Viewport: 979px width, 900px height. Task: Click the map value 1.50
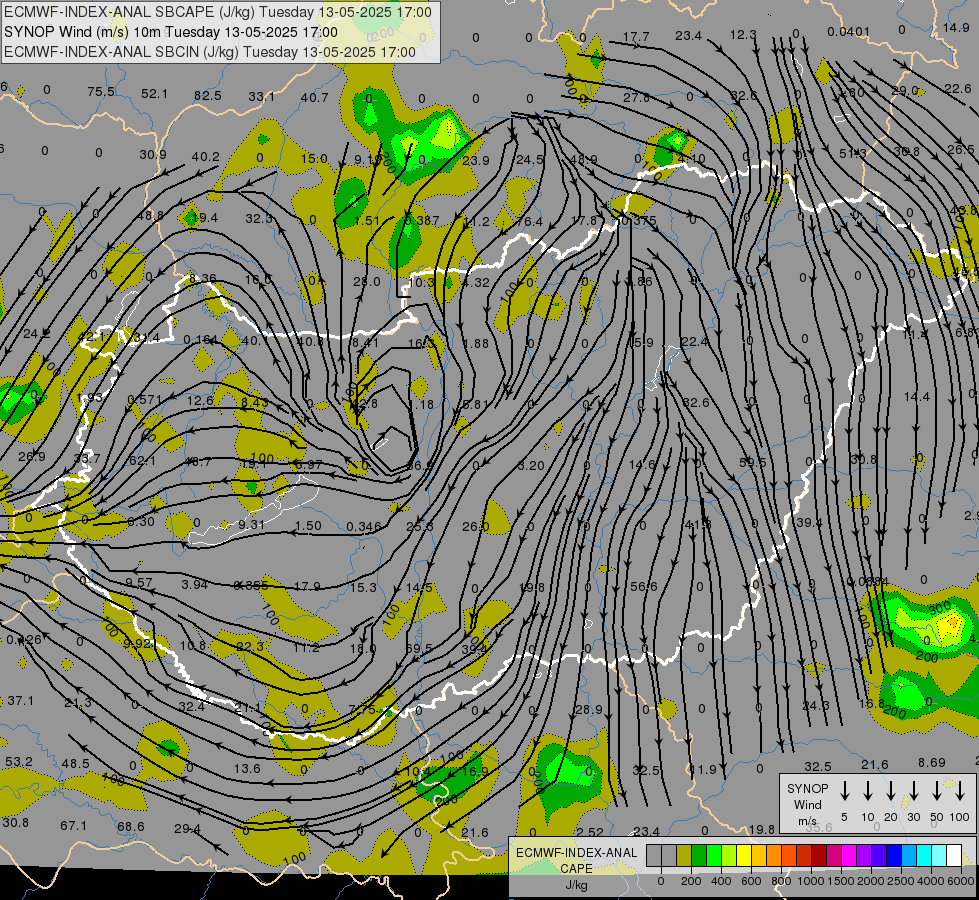(x=308, y=526)
